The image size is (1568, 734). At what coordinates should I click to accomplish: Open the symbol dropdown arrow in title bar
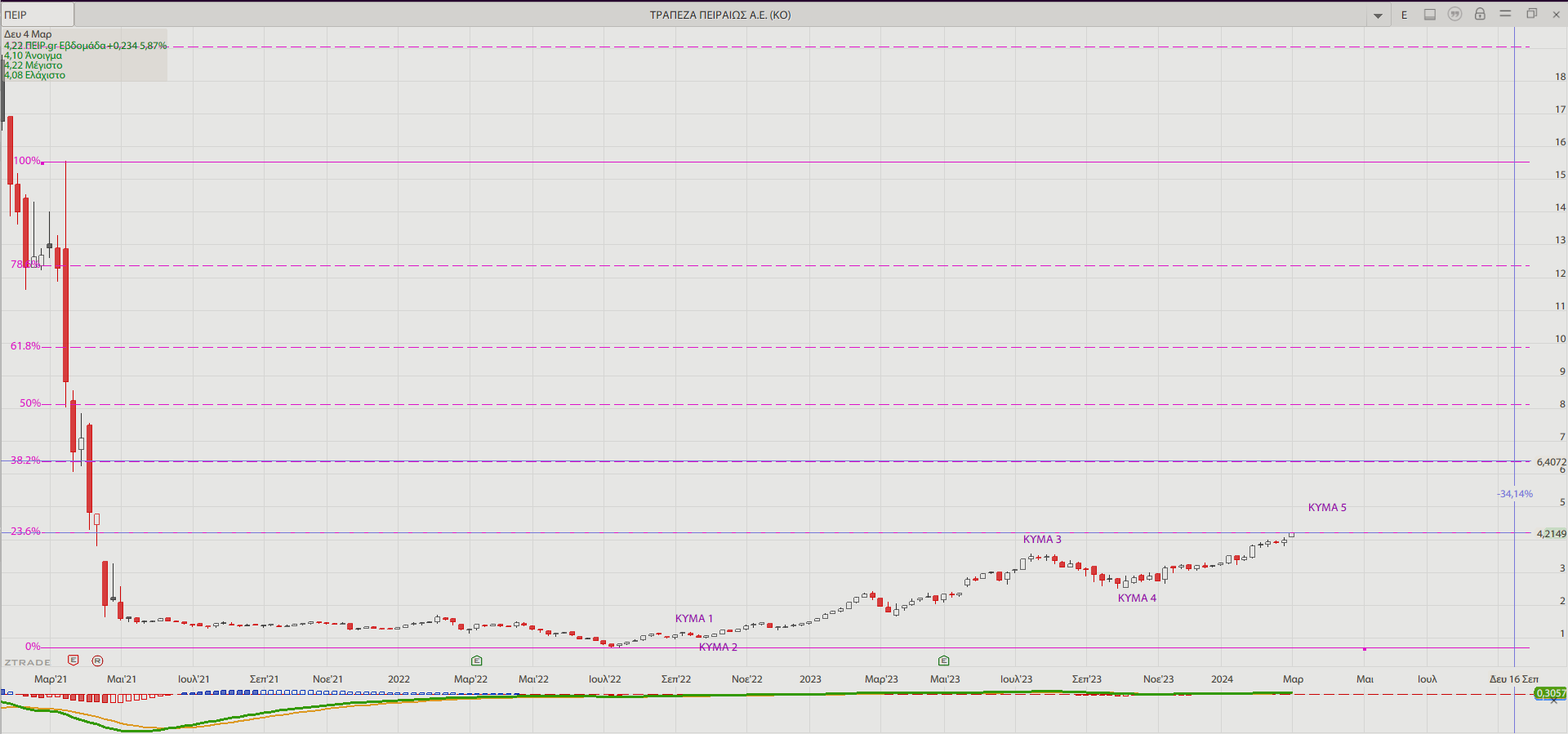pyautogui.click(x=1378, y=16)
